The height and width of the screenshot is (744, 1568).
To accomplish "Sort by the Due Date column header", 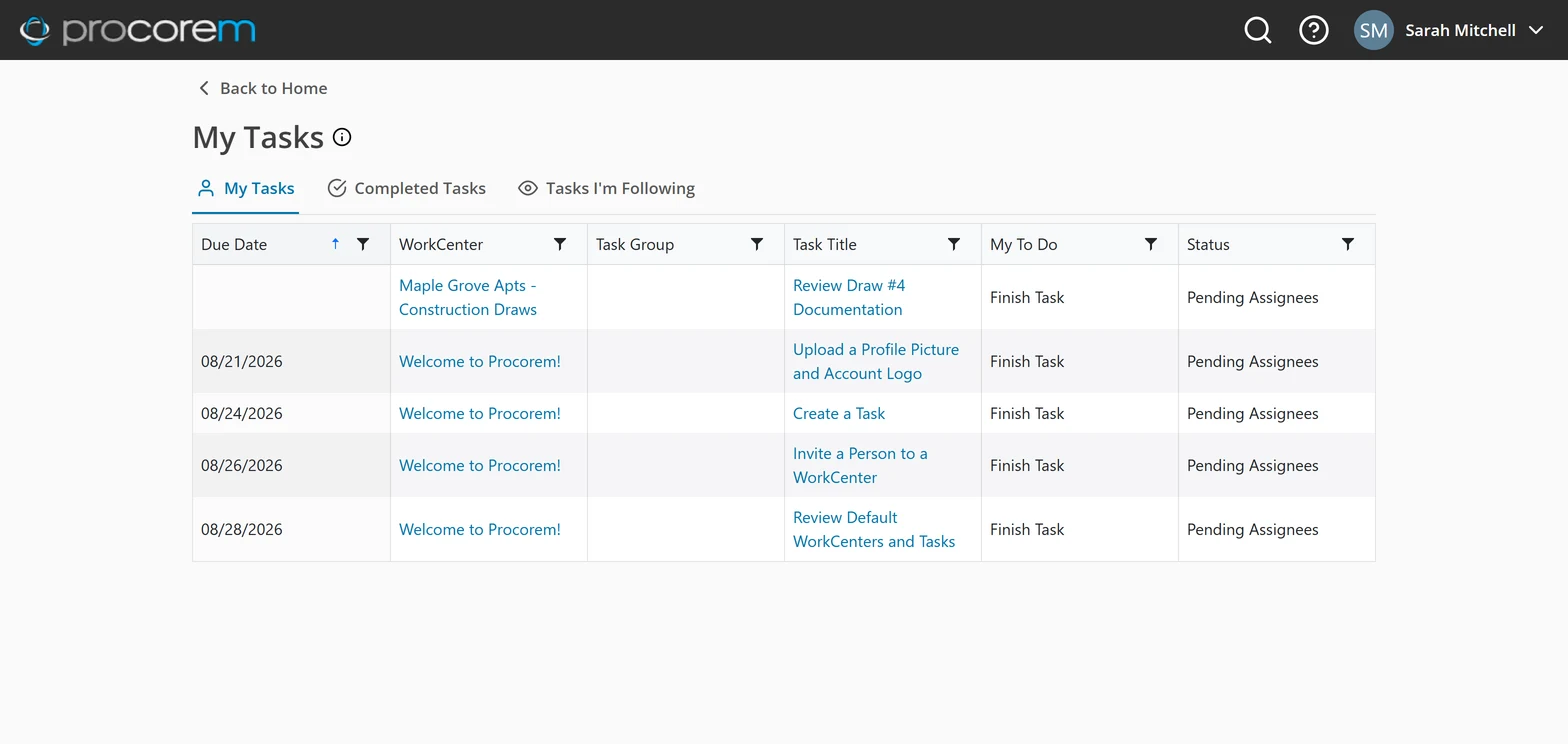I will [x=234, y=244].
